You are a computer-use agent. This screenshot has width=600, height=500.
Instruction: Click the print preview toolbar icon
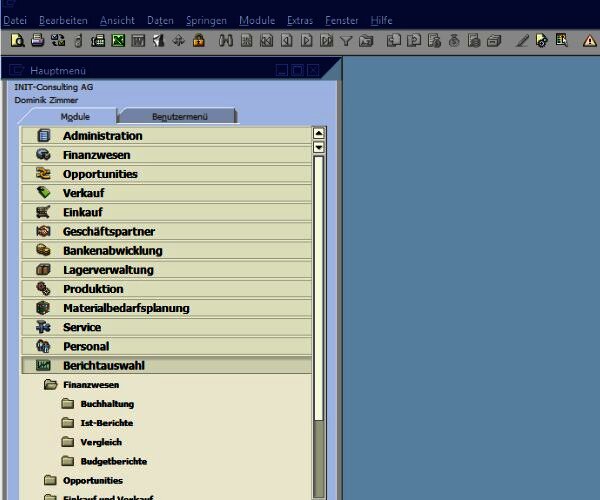(18, 41)
